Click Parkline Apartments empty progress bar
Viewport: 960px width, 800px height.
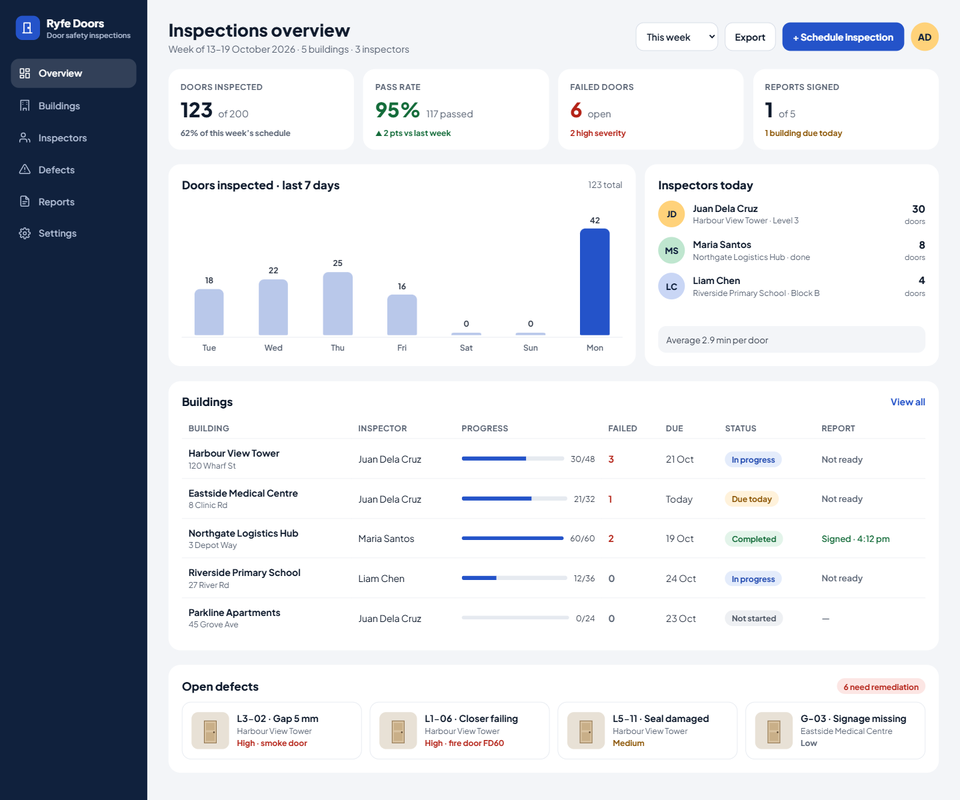516,618
